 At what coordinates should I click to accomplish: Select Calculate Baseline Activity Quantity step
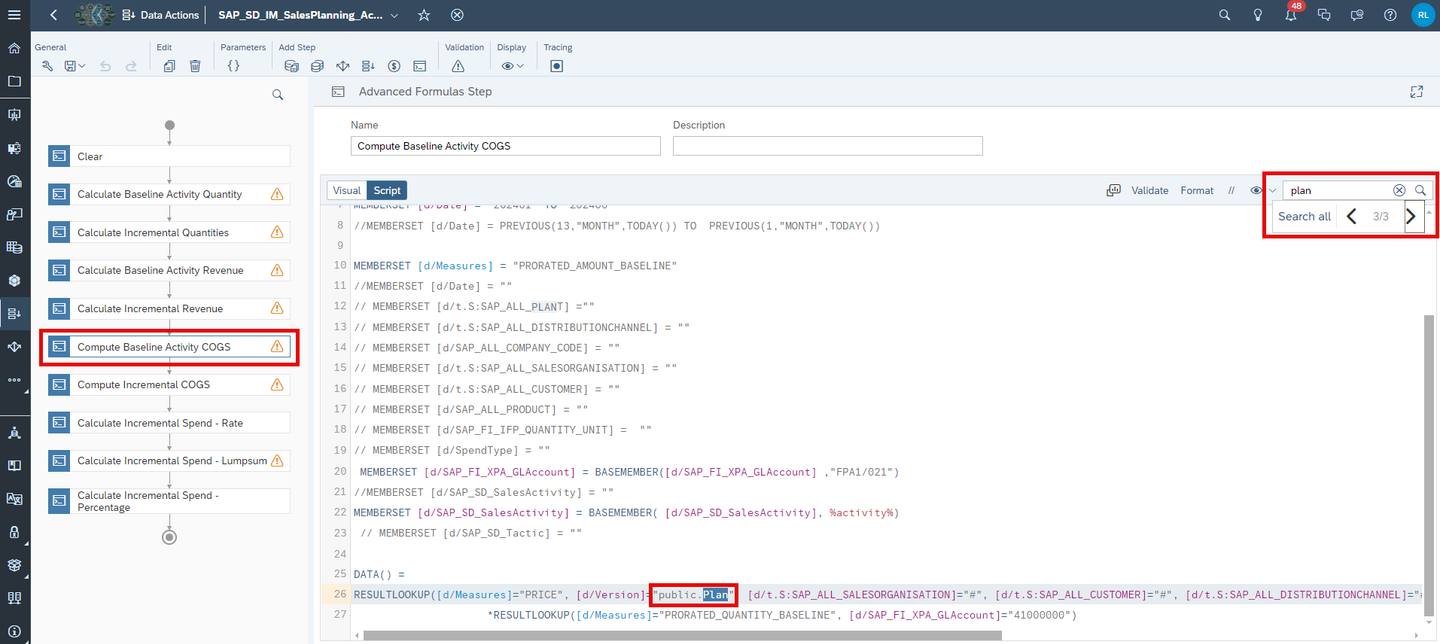pos(169,194)
